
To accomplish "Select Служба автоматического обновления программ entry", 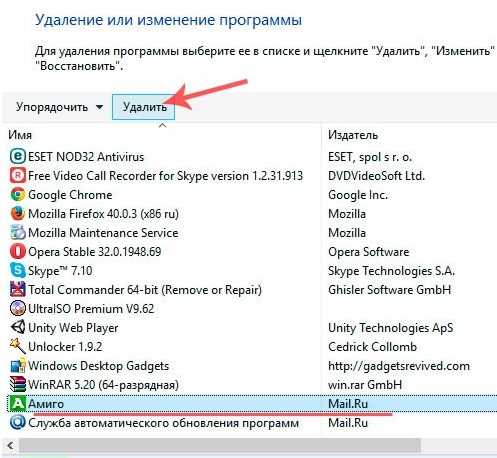I will tap(163, 423).
